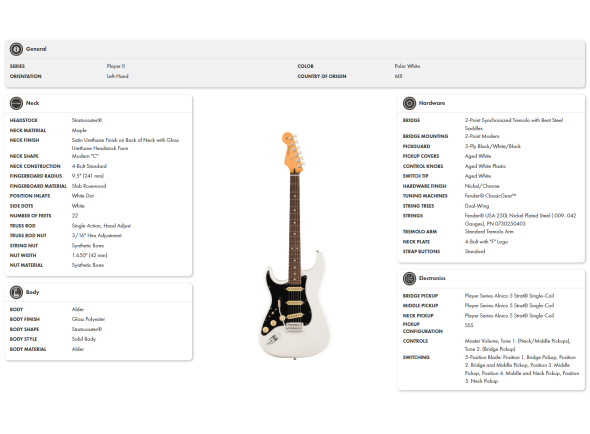Click the Single Action, Head Adjust value

pyautogui.click(x=101, y=226)
